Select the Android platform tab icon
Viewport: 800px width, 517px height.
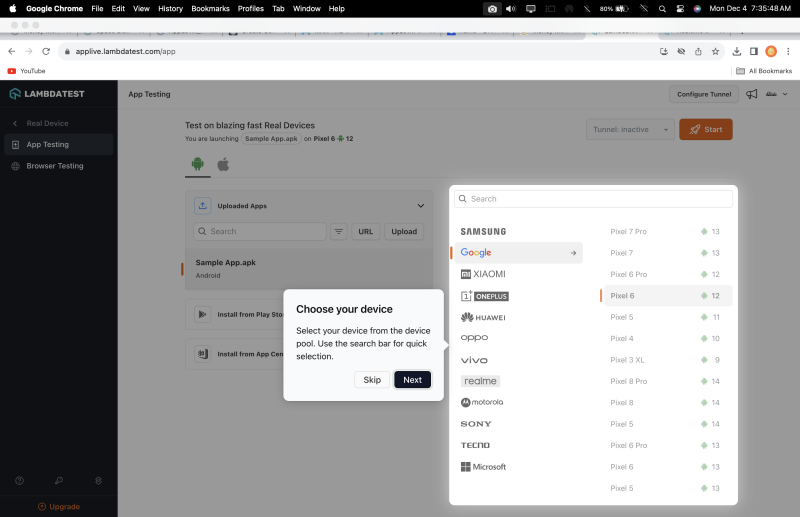(197, 164)
